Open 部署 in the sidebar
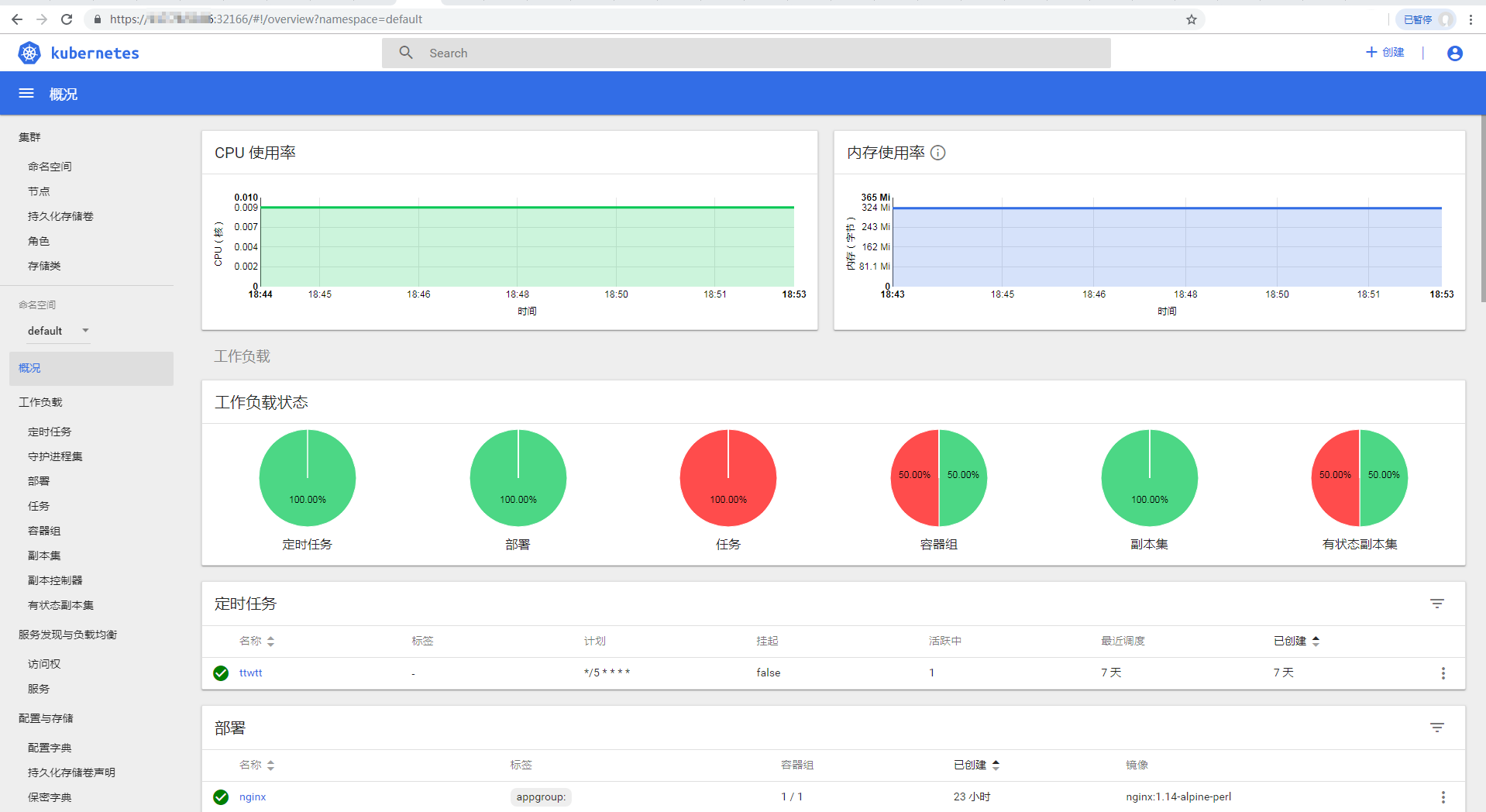 point(39,481)
